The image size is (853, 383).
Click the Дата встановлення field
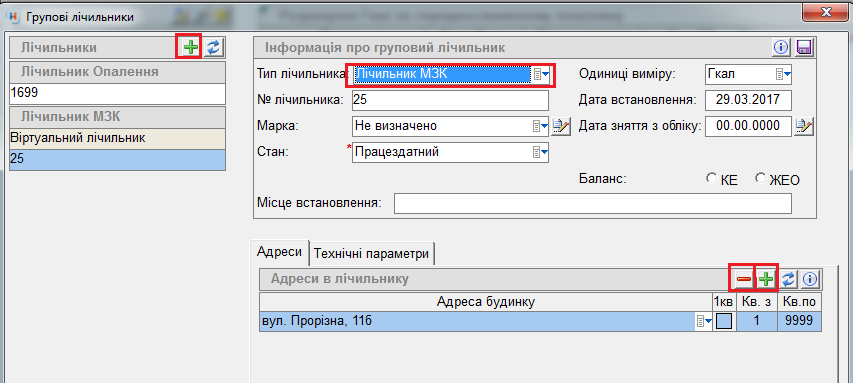tap(748, 100)
